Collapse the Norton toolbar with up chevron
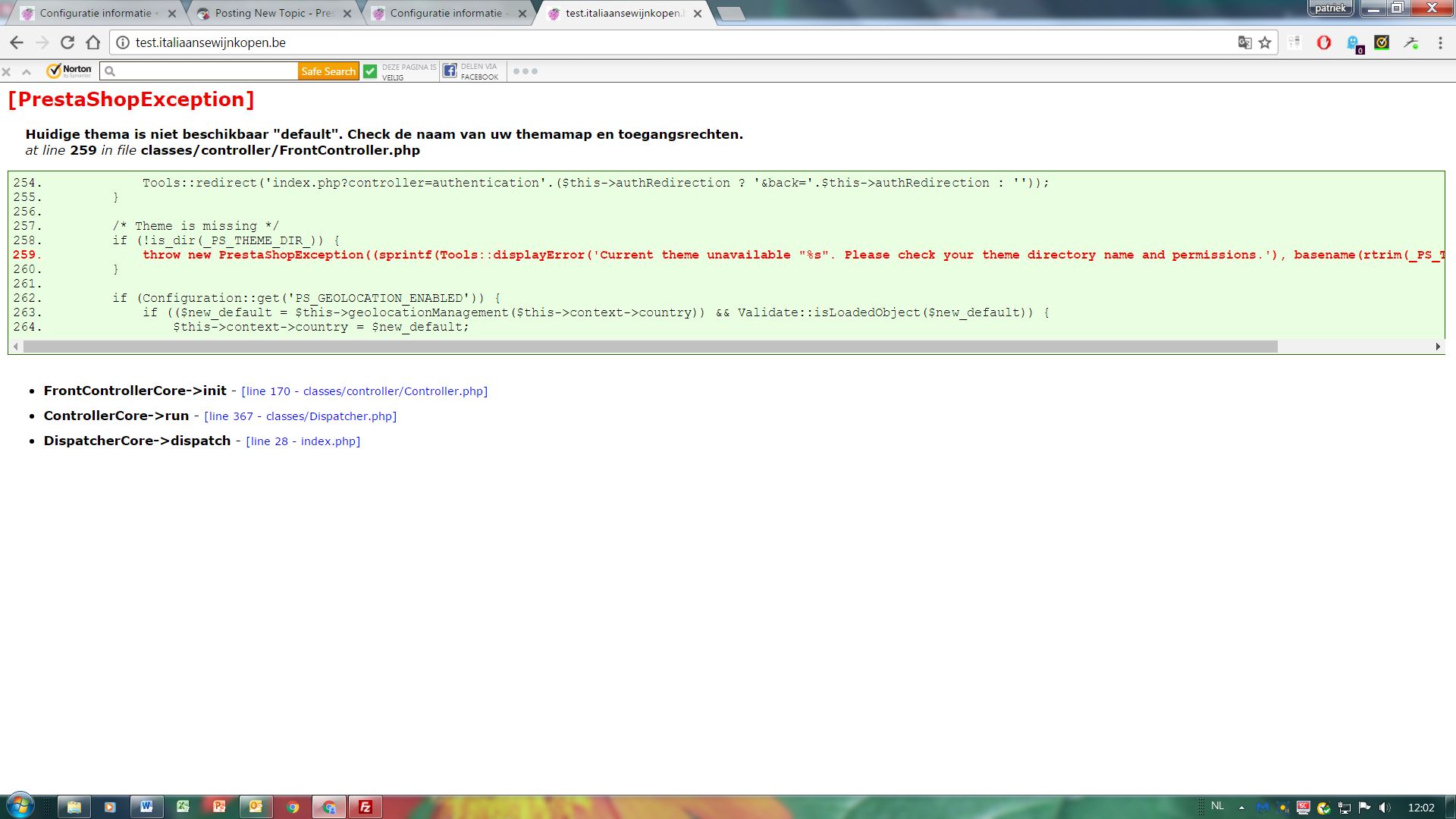This screenshot has height=819, width=1456. click(x=27, y=72)
